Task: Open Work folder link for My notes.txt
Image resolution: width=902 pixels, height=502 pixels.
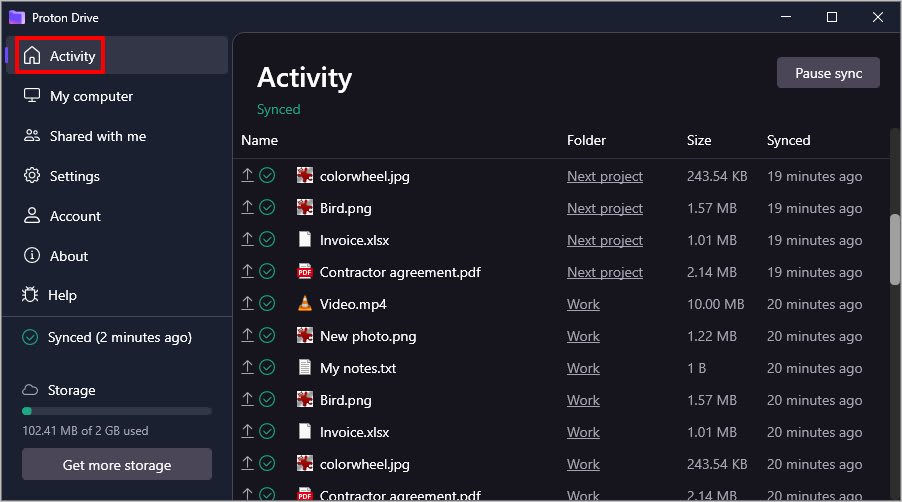Action: (583, 368)
